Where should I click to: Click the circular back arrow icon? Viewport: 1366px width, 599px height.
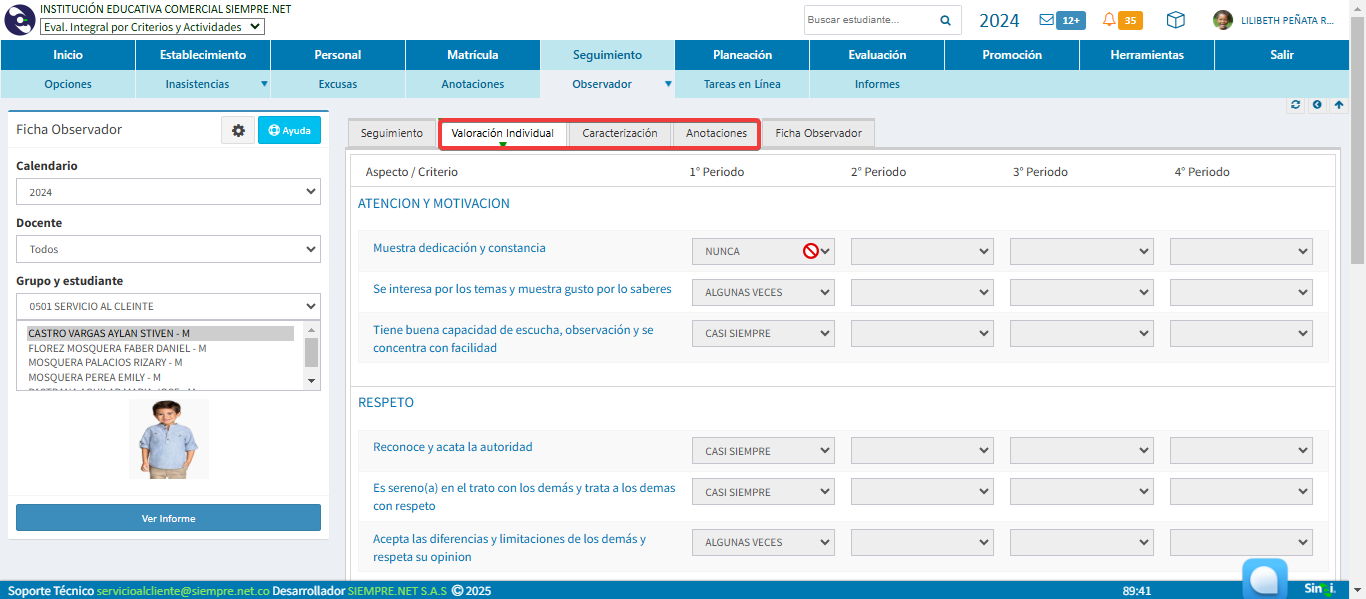pos(1317,104)
